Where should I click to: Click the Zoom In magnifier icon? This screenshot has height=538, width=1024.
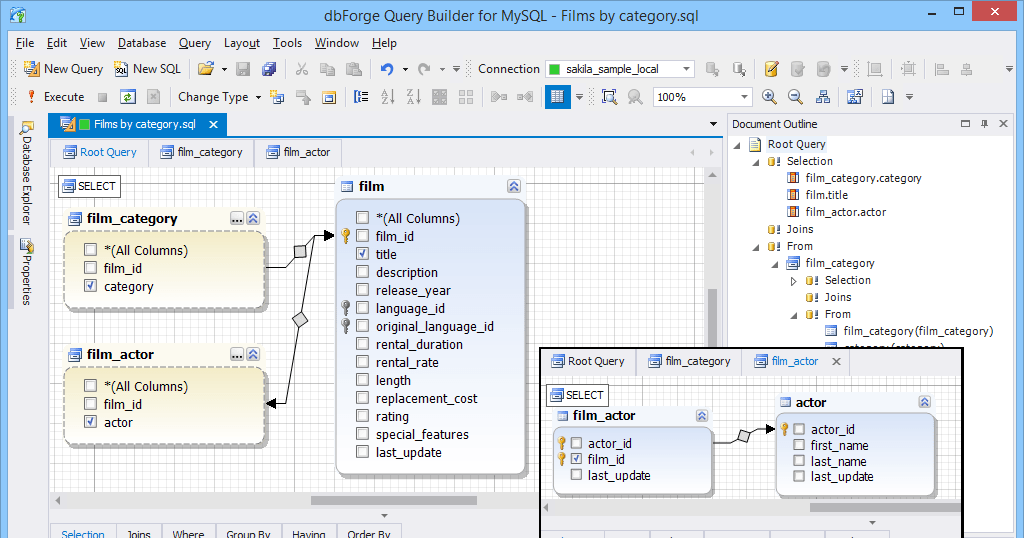tap(769, 97)
